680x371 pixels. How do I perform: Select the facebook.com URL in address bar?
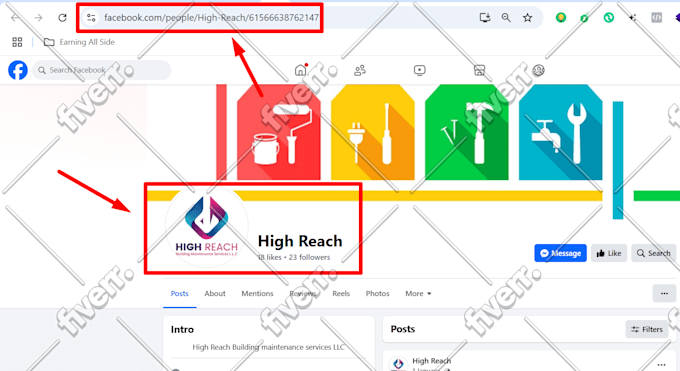pyautogui.click(x=211, y=18)
